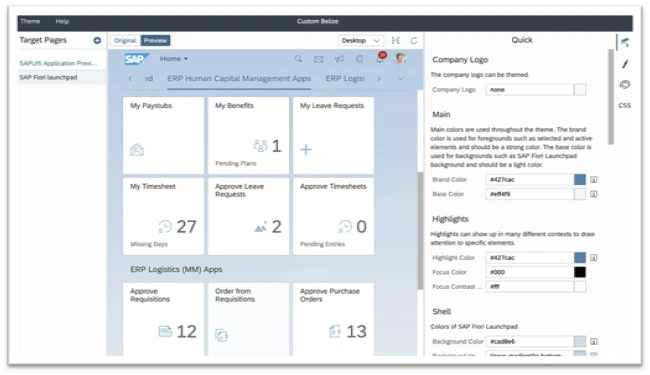The image size is (650, 375).
Task: Open the mail envelope icon in shell bar
Action: pos(318,59)
